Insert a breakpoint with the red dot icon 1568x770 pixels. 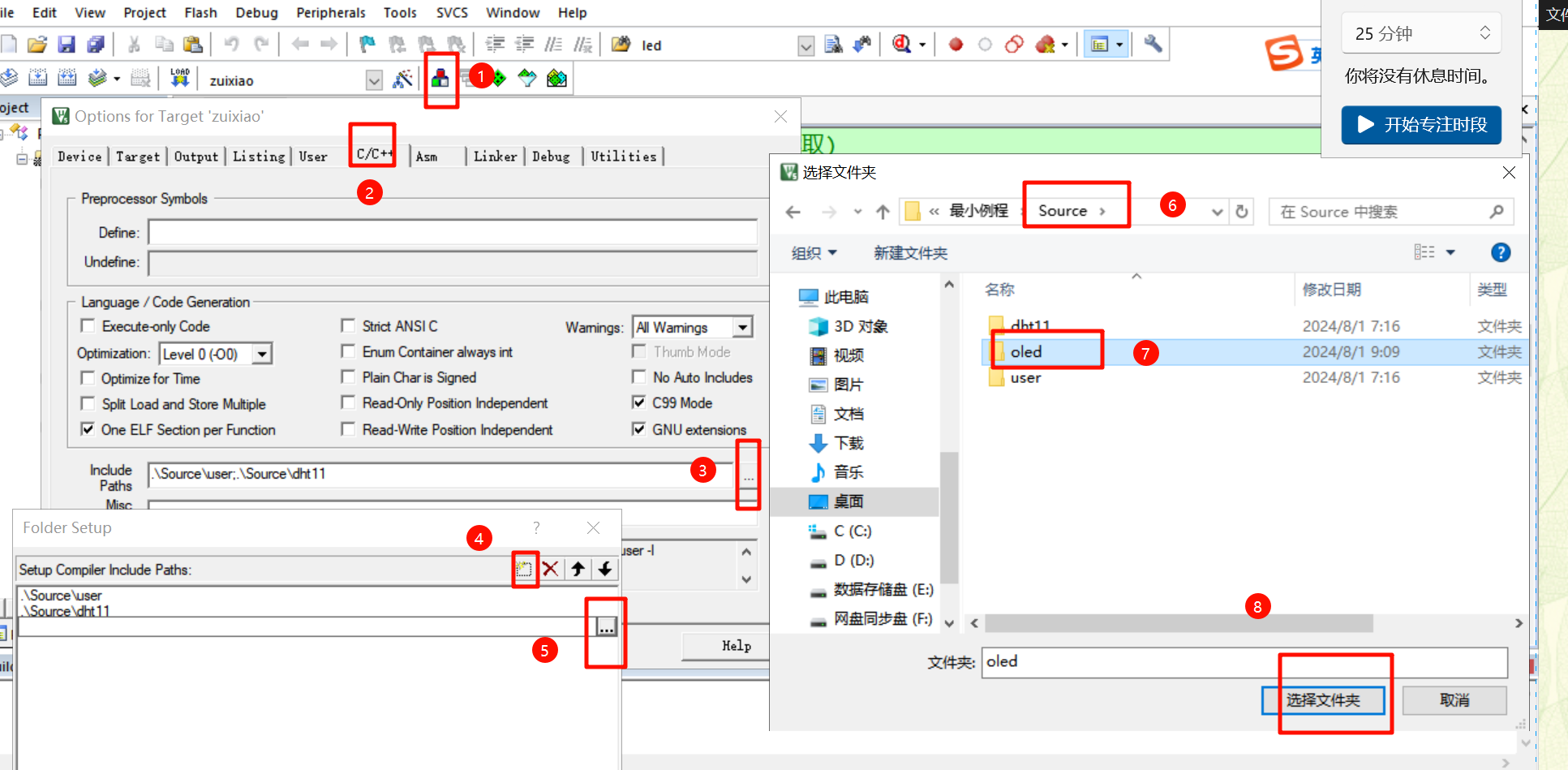[956, 45]
